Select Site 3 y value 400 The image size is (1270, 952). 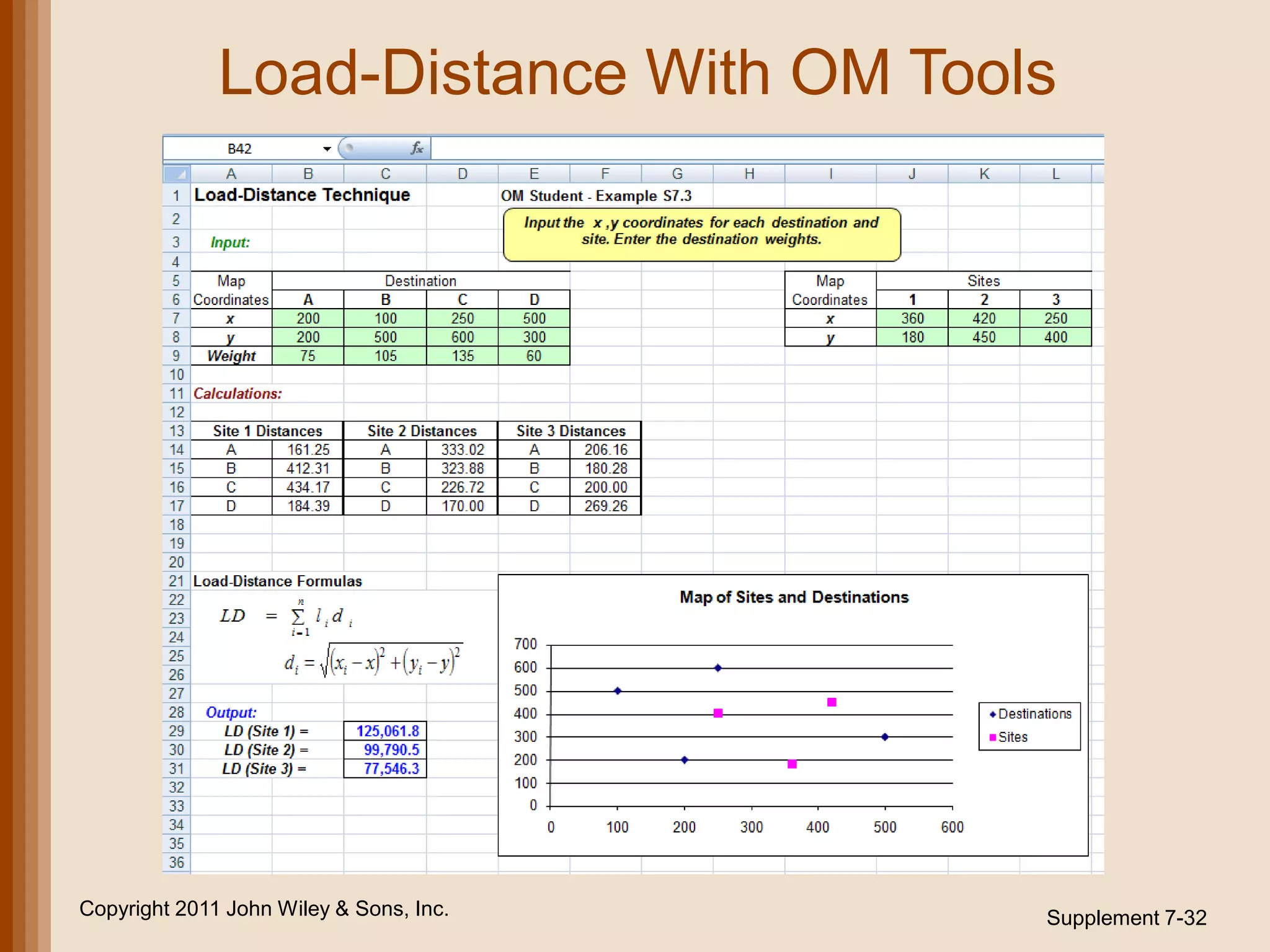[x=1055, y=337]
